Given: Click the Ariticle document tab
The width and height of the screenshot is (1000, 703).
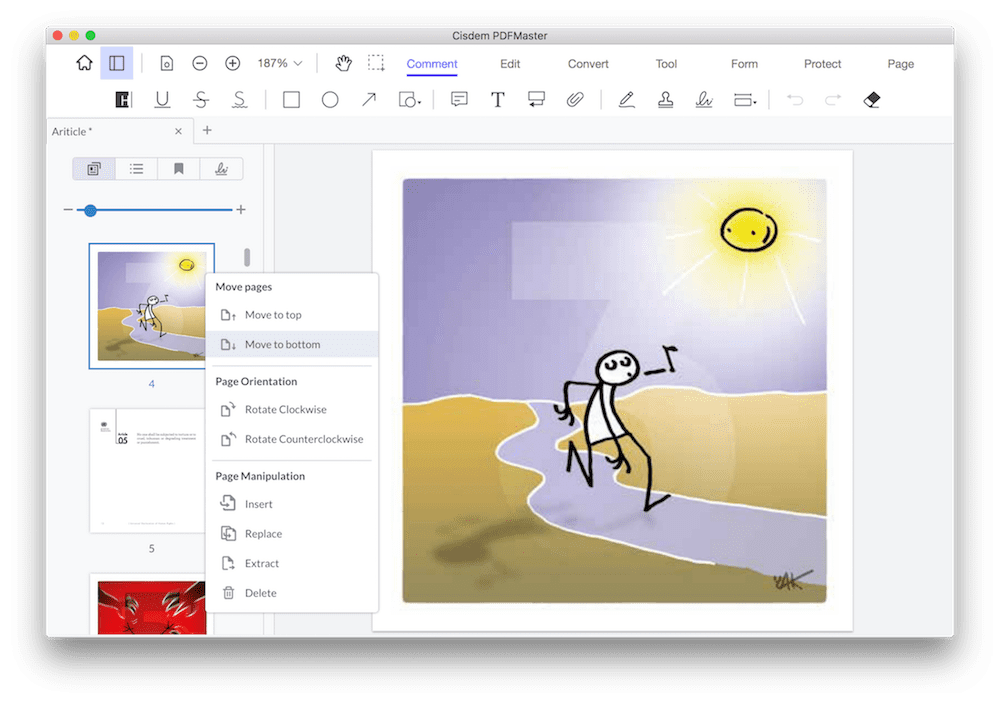Looking at the screenshot, I should tap(118, 131).
